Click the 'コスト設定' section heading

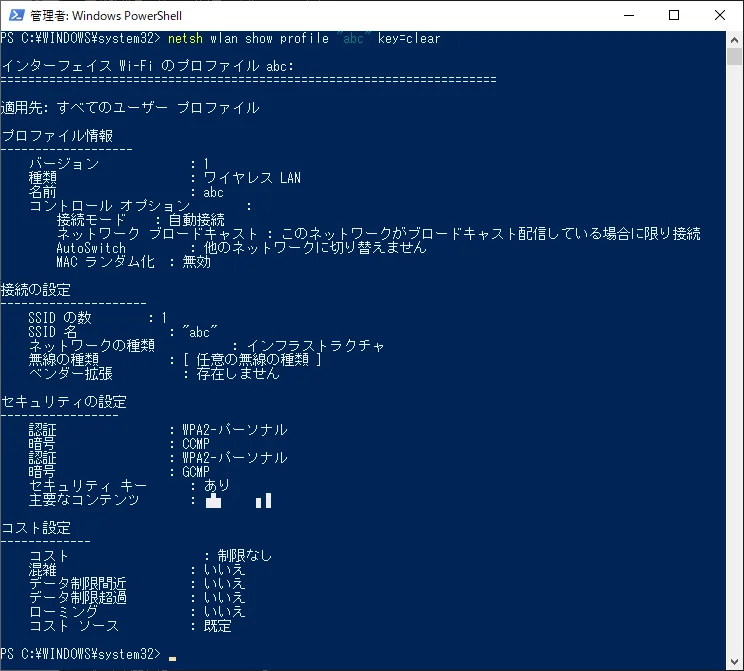36,528
